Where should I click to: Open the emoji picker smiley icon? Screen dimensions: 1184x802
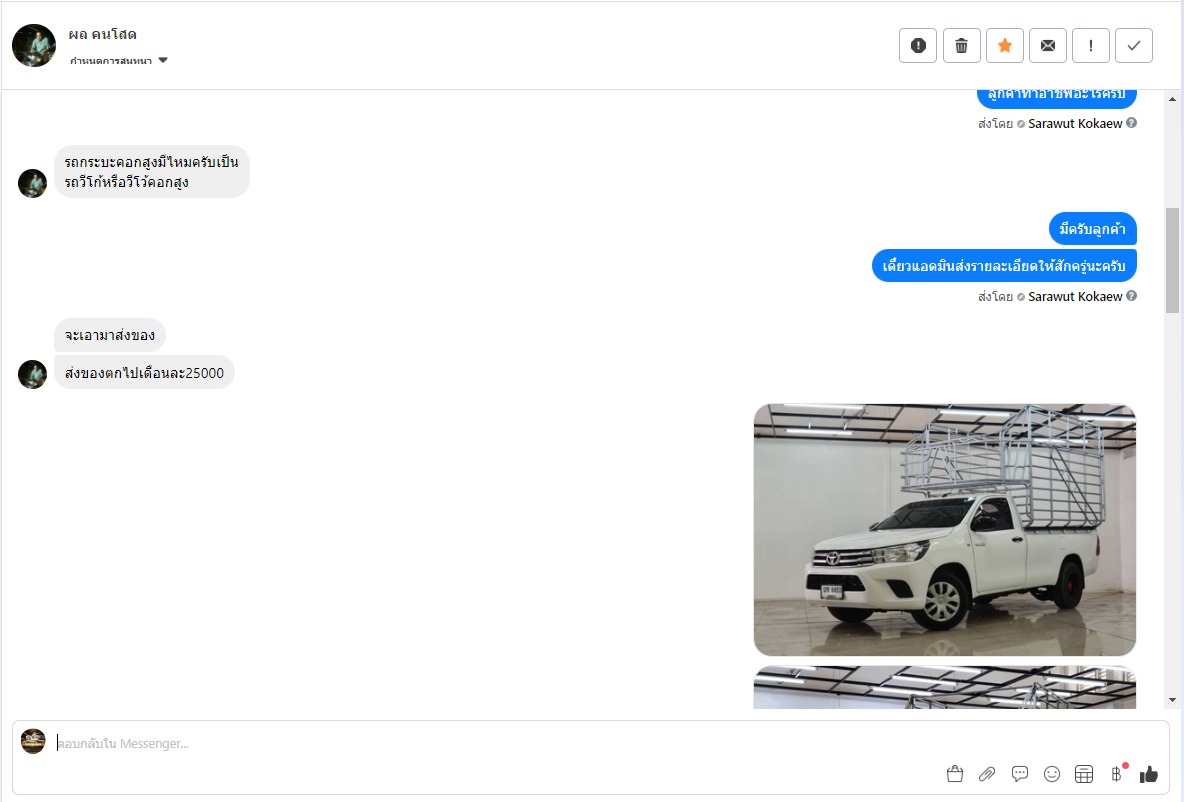coord(1052,773)
